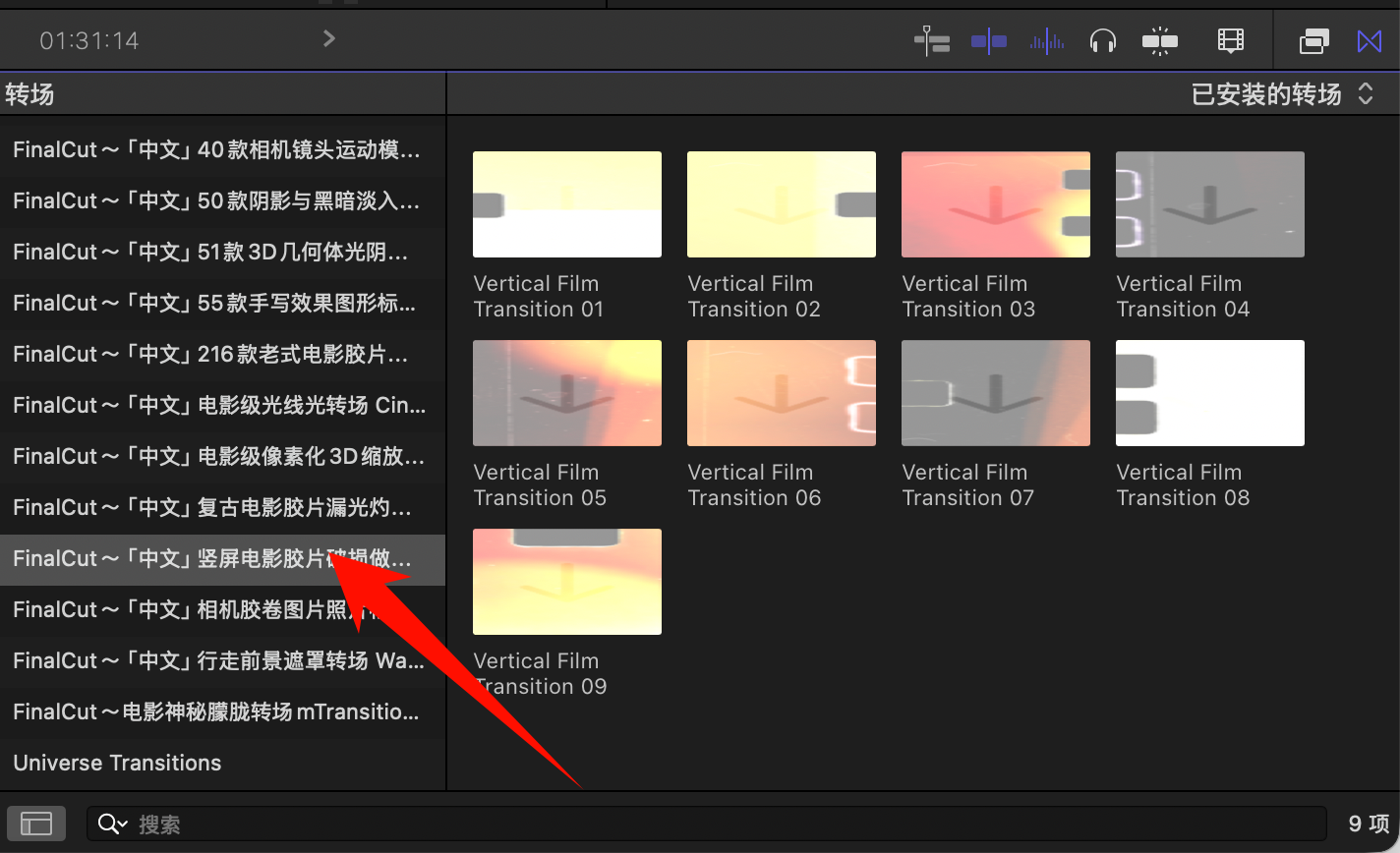
Task: Toggle audio skimming waveform icon
Action: tap(1046, 40)
